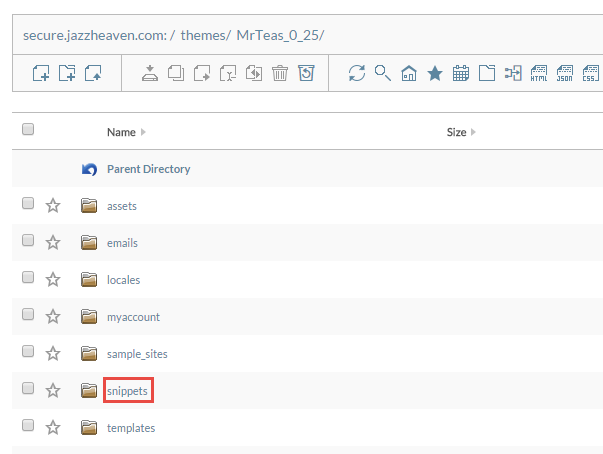
Task: Click the Refresh arrows icon
Action: pyautogui.click(x=357, y=73)
